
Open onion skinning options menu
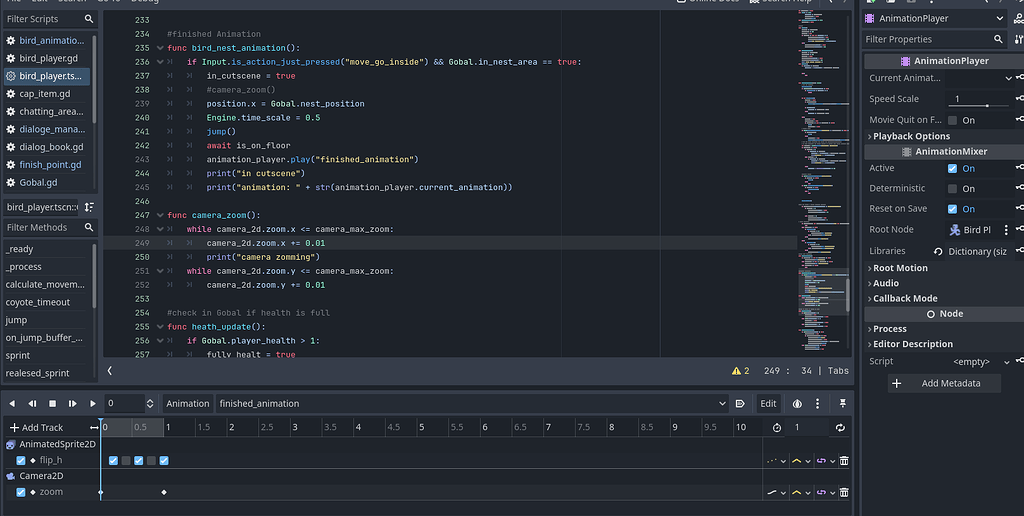pyautogui.click(x=817, y=404)
